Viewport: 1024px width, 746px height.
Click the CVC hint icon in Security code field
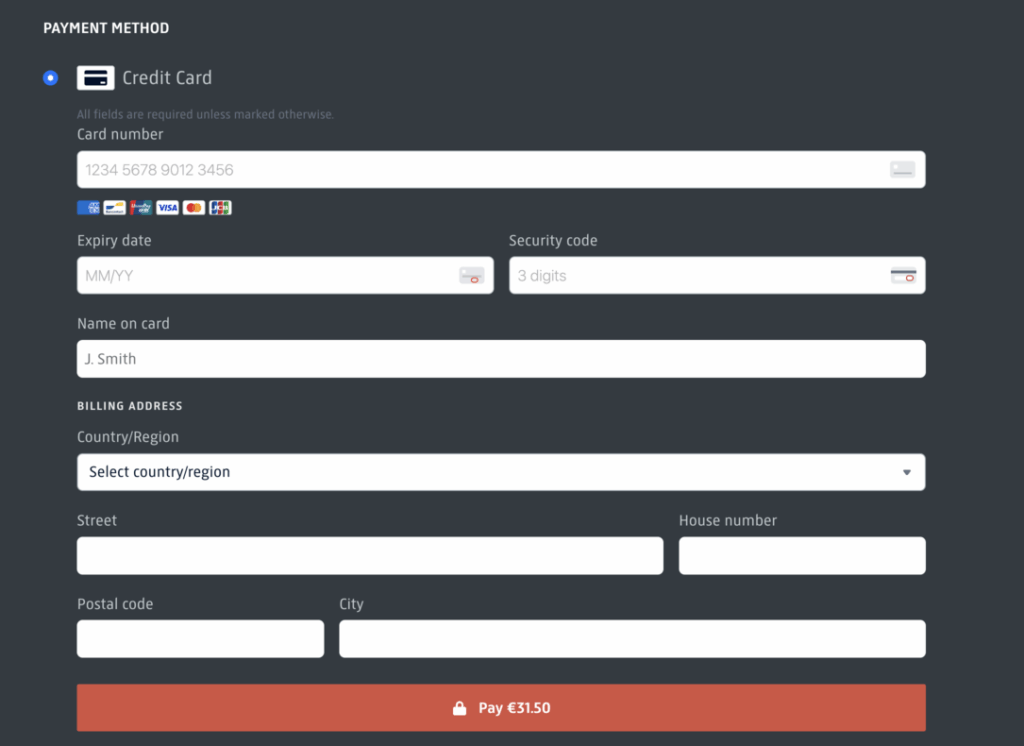[903, 276]
